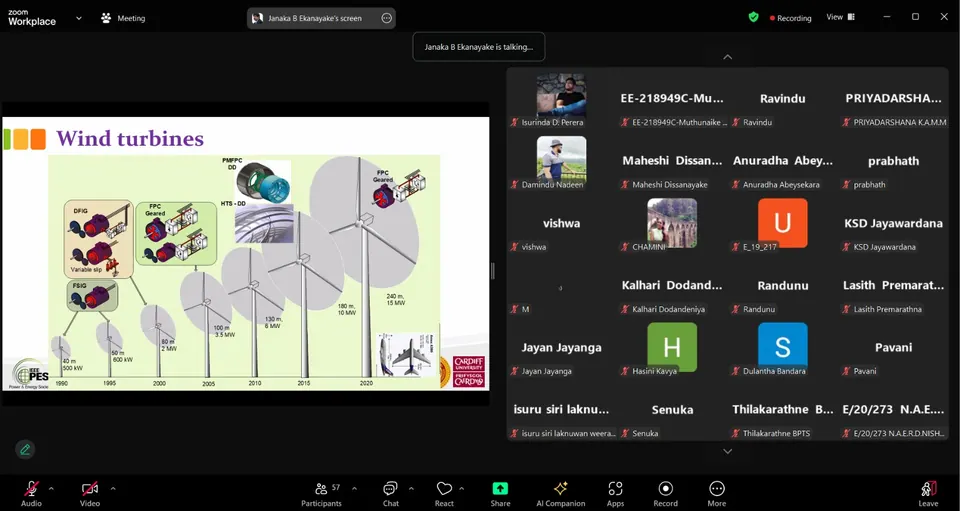
Task: Open the Zoom Workplace dropdown arrow
Action: pyautogui.click(x=78, y=18)
